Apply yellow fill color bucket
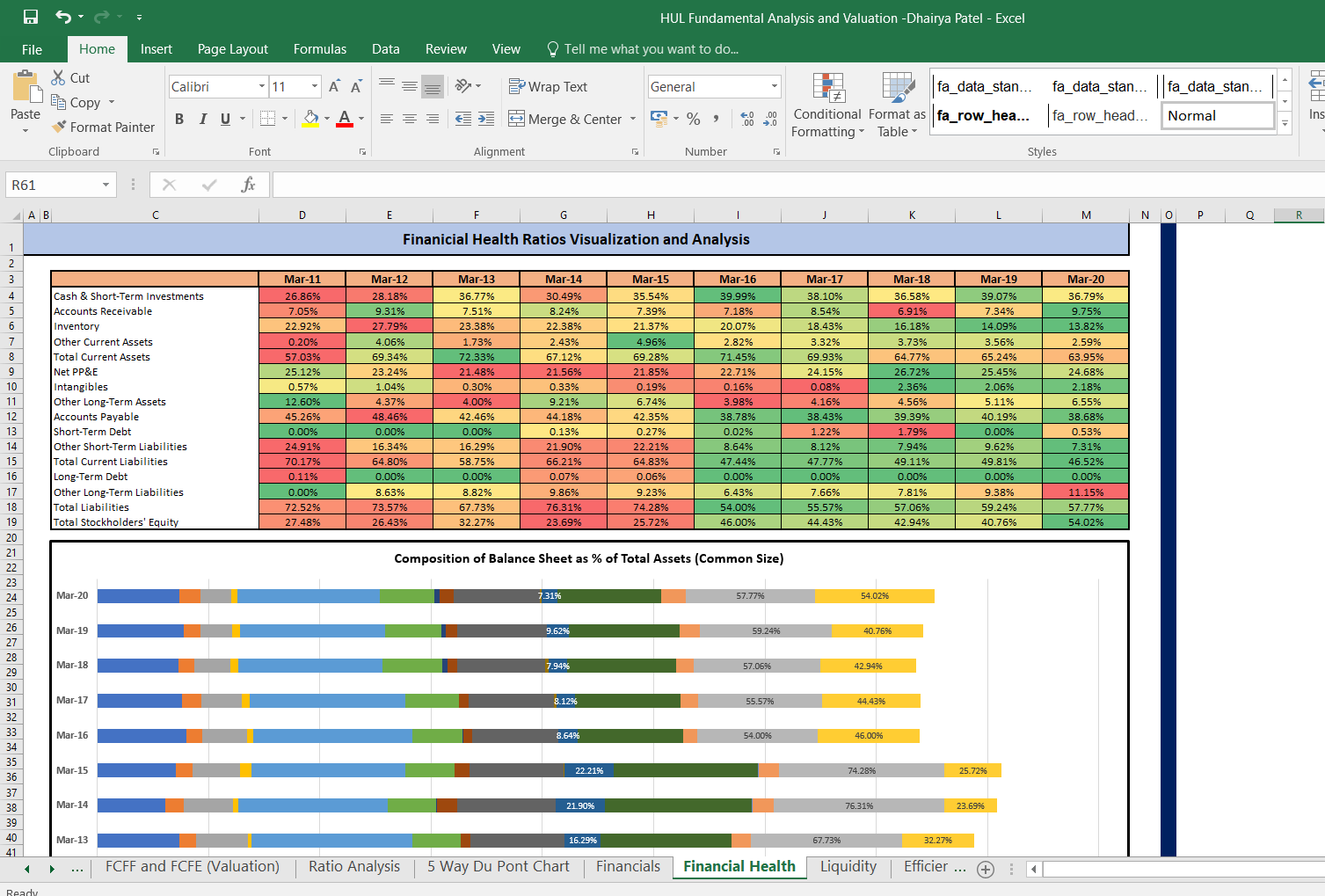Screen dimensions: 1325x896 click(x=310, y=119)
